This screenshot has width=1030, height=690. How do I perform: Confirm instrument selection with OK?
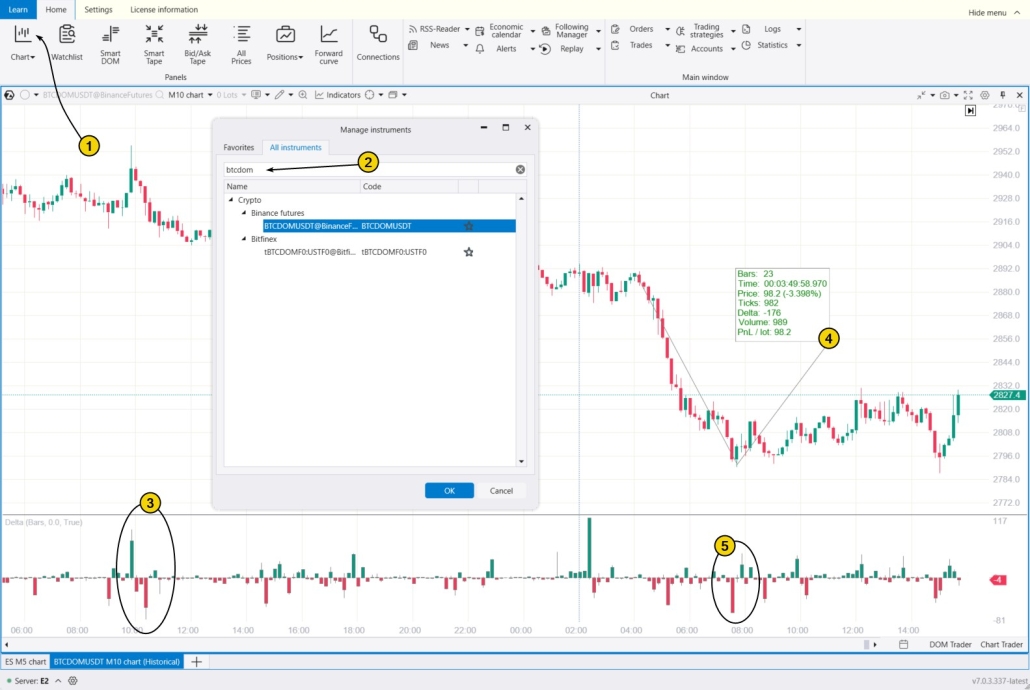448,490
